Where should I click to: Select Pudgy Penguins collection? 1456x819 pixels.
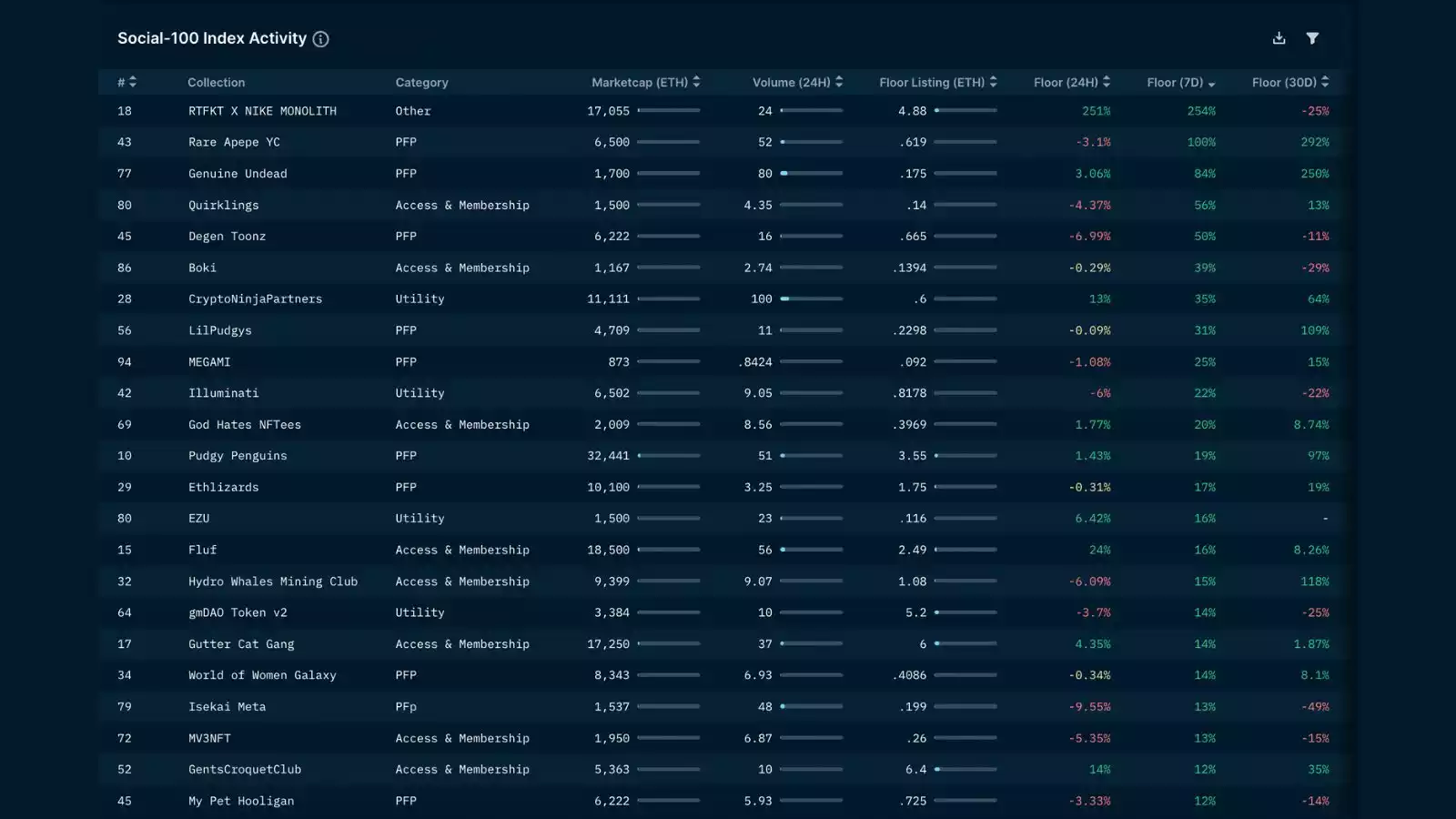point(238,456)
